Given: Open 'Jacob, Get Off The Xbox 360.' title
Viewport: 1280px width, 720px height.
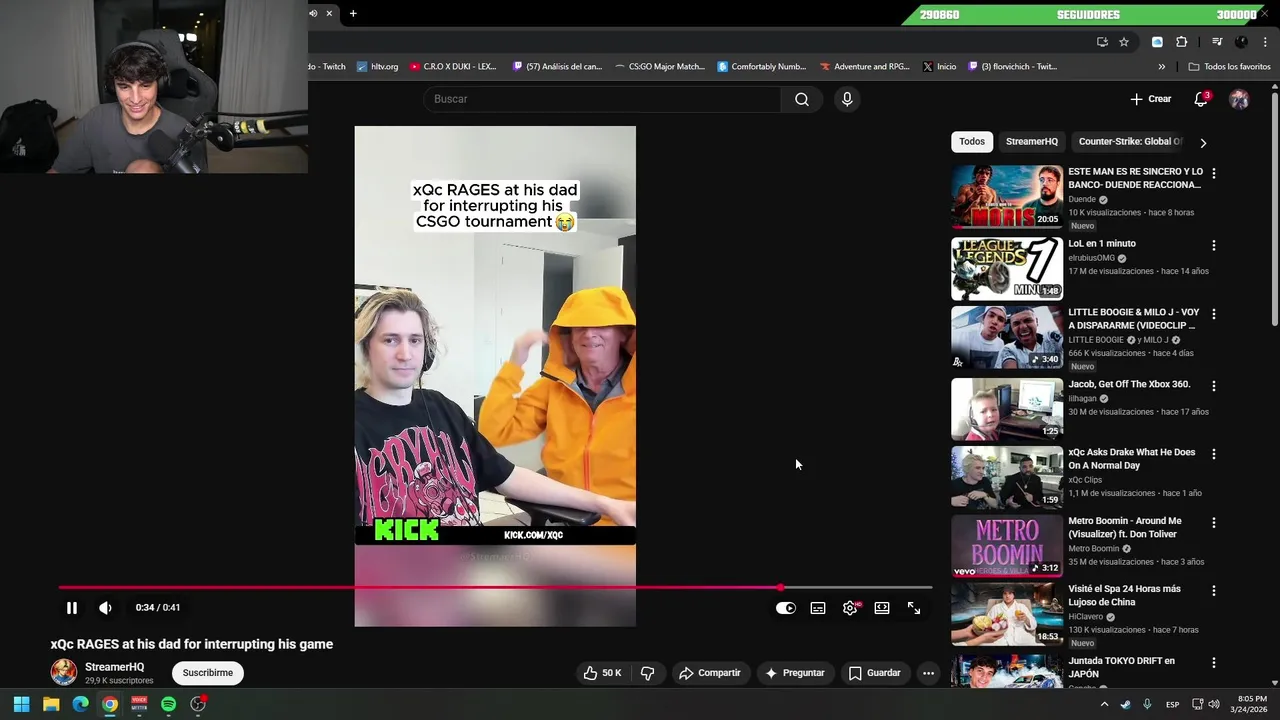Looking at the screenshot, I should [x=1129, y=384].
